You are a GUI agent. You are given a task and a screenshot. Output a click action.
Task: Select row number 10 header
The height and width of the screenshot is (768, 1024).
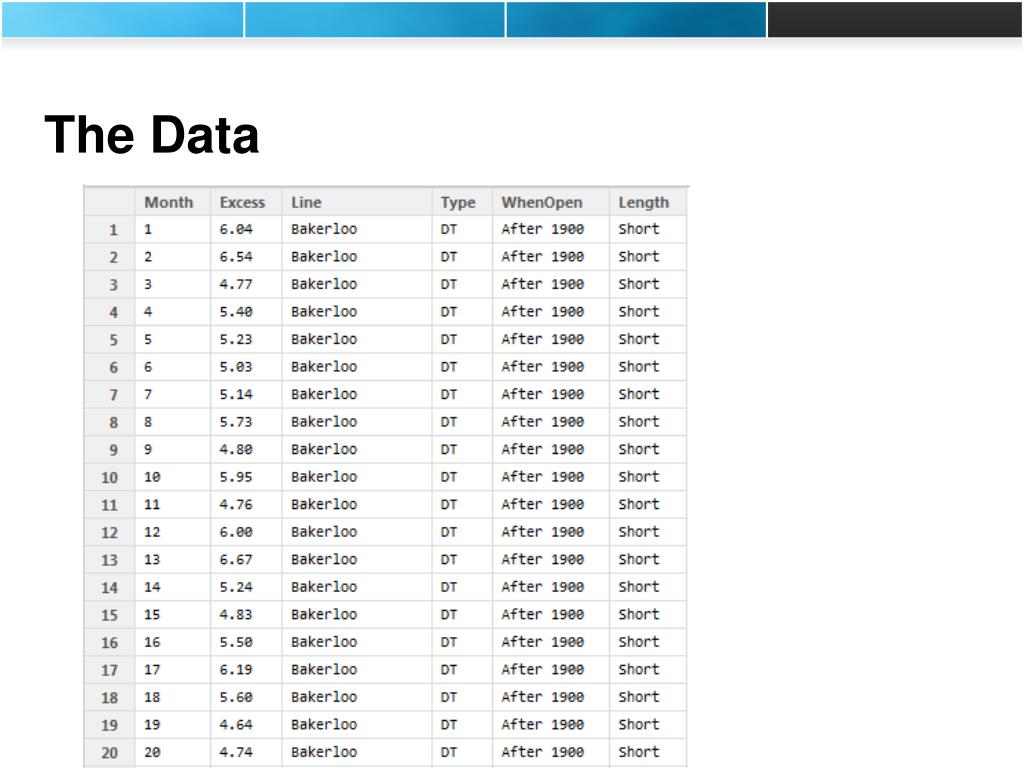[x=109, y=477]
